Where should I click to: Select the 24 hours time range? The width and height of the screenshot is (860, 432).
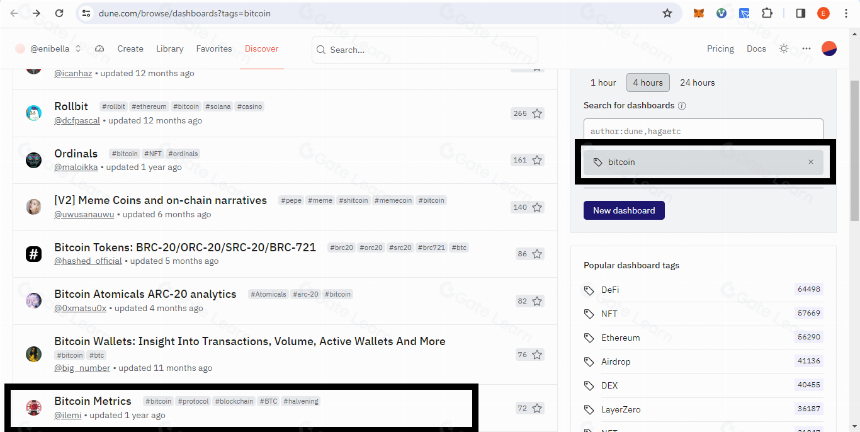point(697,83)
